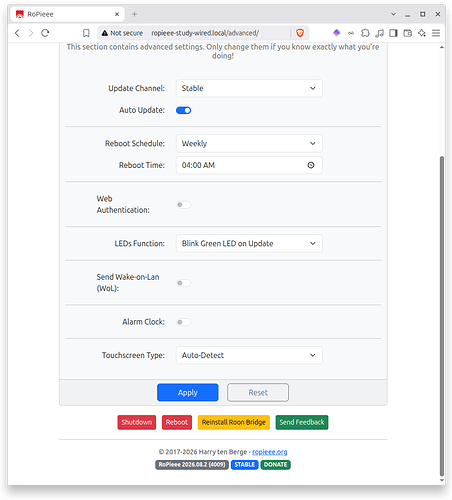Open the Leo AI sparkle icon
452x500 pixels.
pyautogui.click(x=422, y=33)
